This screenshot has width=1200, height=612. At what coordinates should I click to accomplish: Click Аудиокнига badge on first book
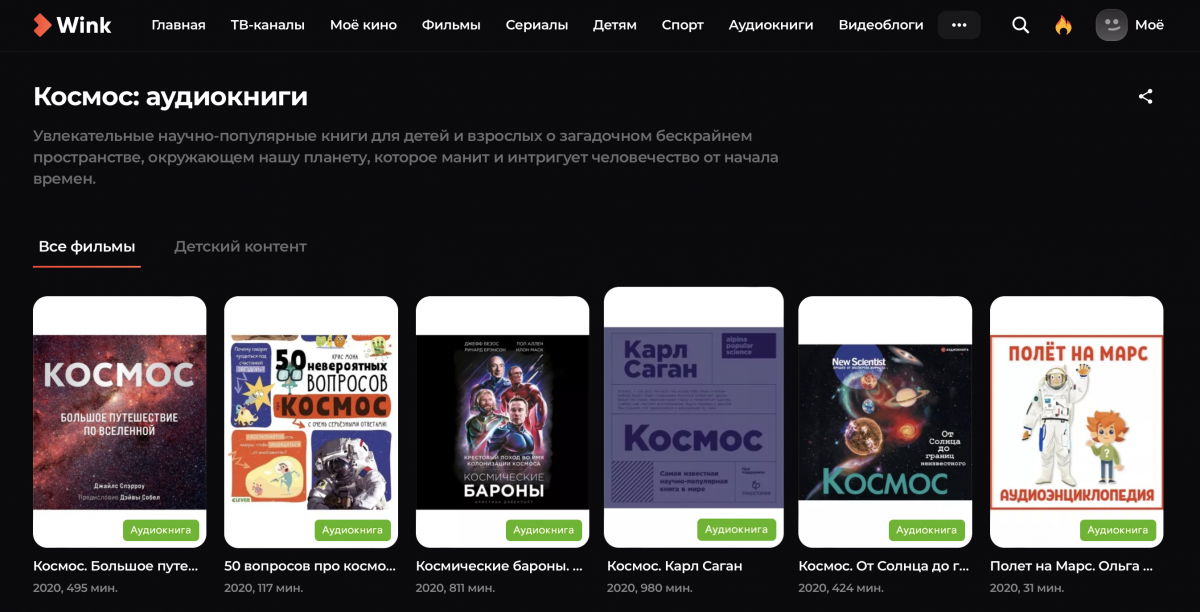point(161,530)
